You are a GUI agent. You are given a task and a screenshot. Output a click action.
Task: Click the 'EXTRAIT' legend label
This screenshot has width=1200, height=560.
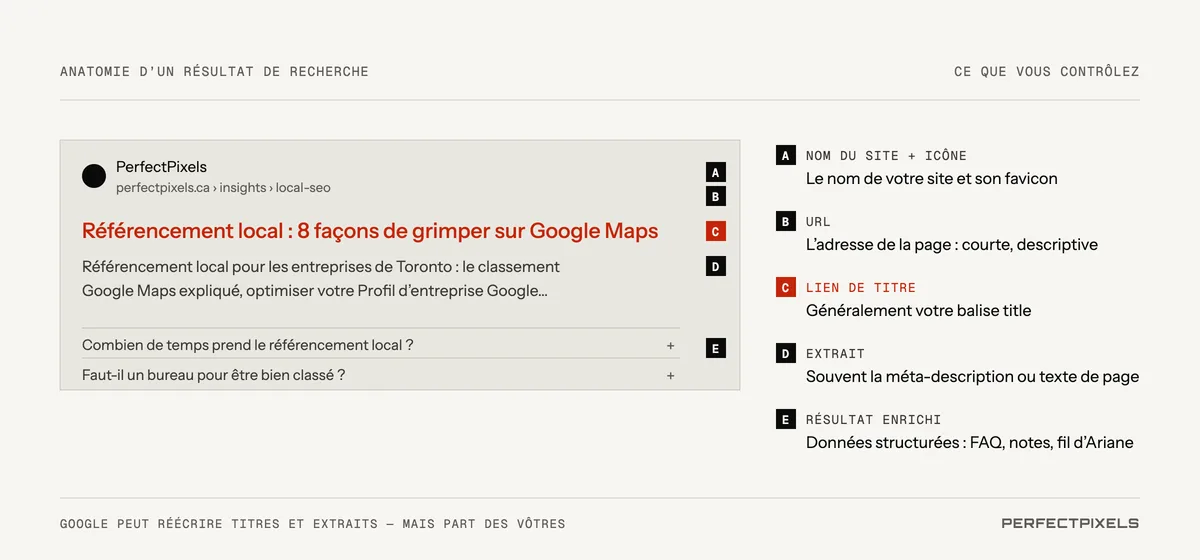click(835, 353)
